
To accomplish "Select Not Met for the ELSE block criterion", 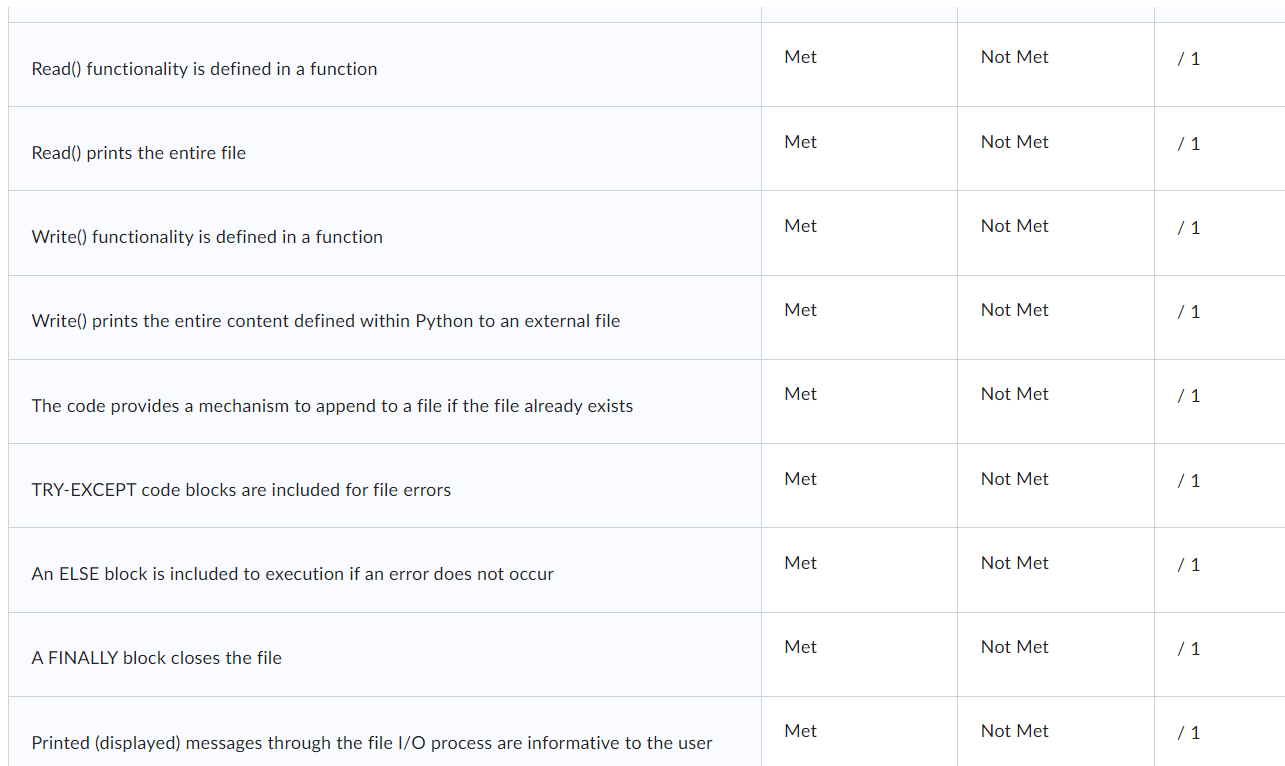I will click(x=1014, y=563).
